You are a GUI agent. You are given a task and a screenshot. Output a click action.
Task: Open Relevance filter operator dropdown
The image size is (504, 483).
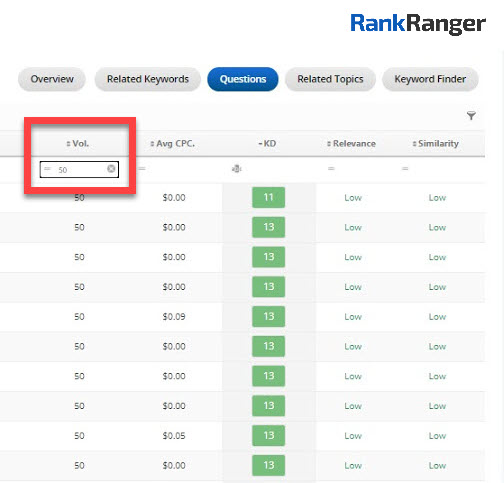pos(331,169)
